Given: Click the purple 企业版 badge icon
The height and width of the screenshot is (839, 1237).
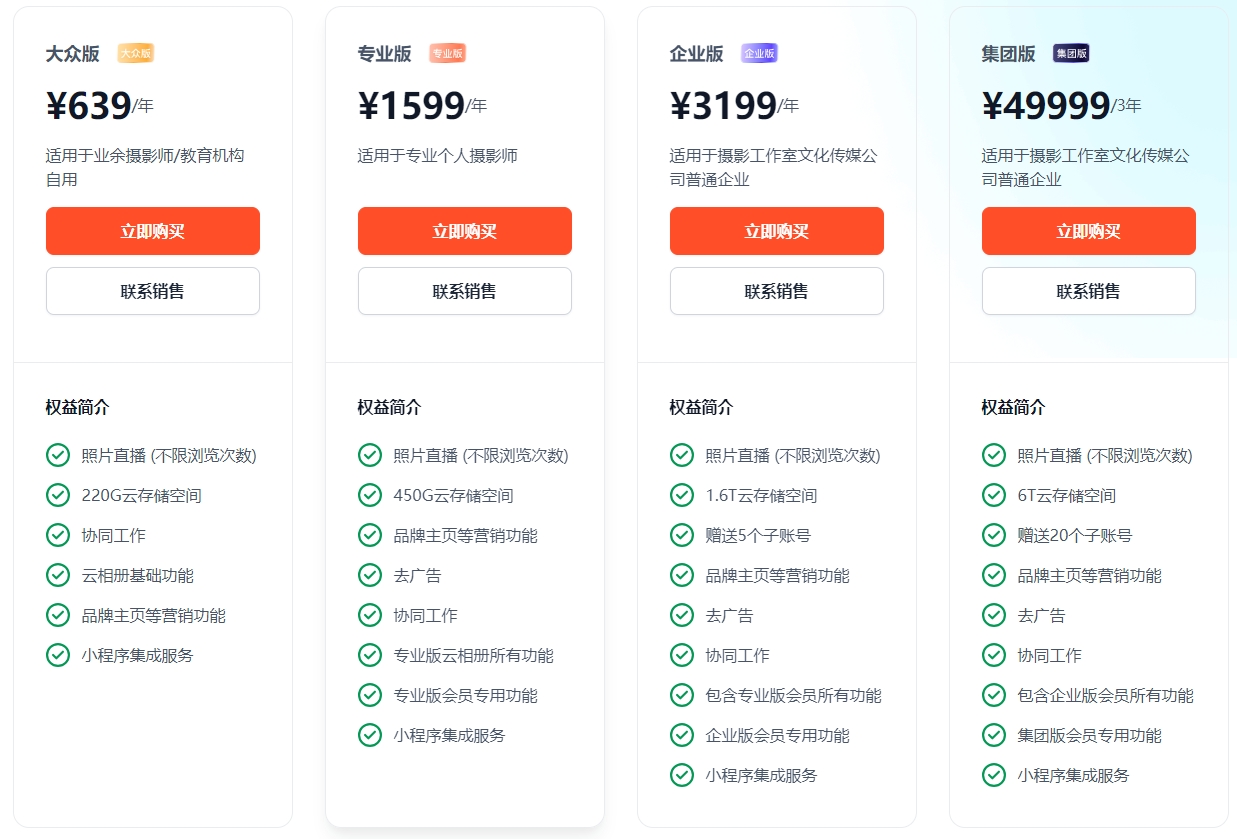Looking at the screenshot, I should coord(759,54).
